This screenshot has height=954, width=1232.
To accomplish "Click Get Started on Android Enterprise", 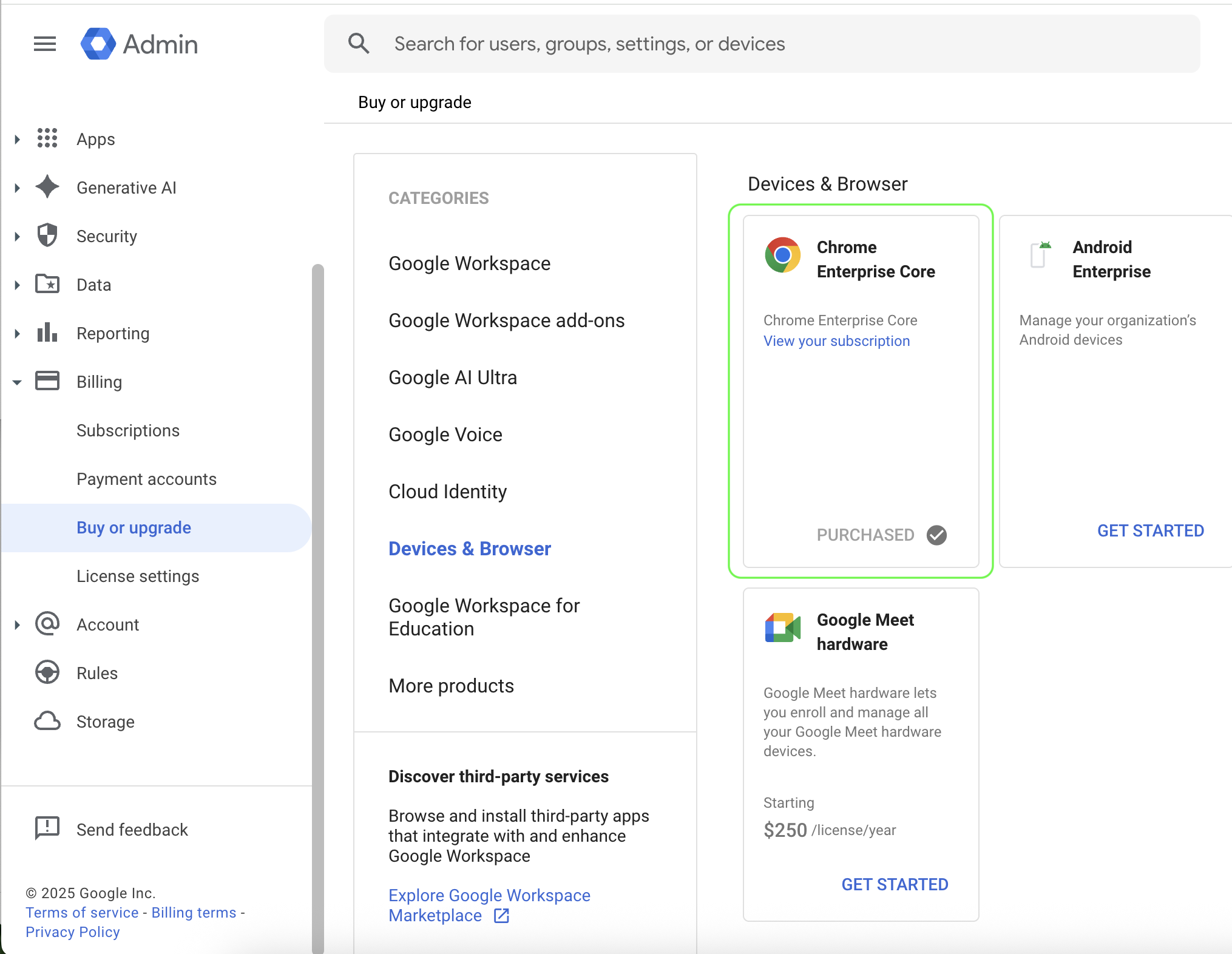I will click(1150, 530).
